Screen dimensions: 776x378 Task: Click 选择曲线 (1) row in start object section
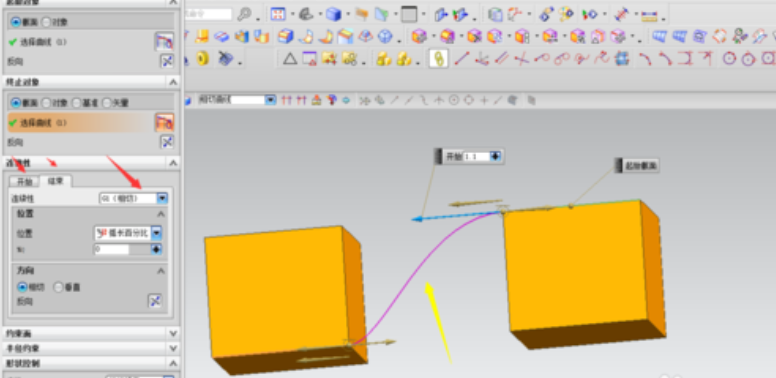pos(81,42)
